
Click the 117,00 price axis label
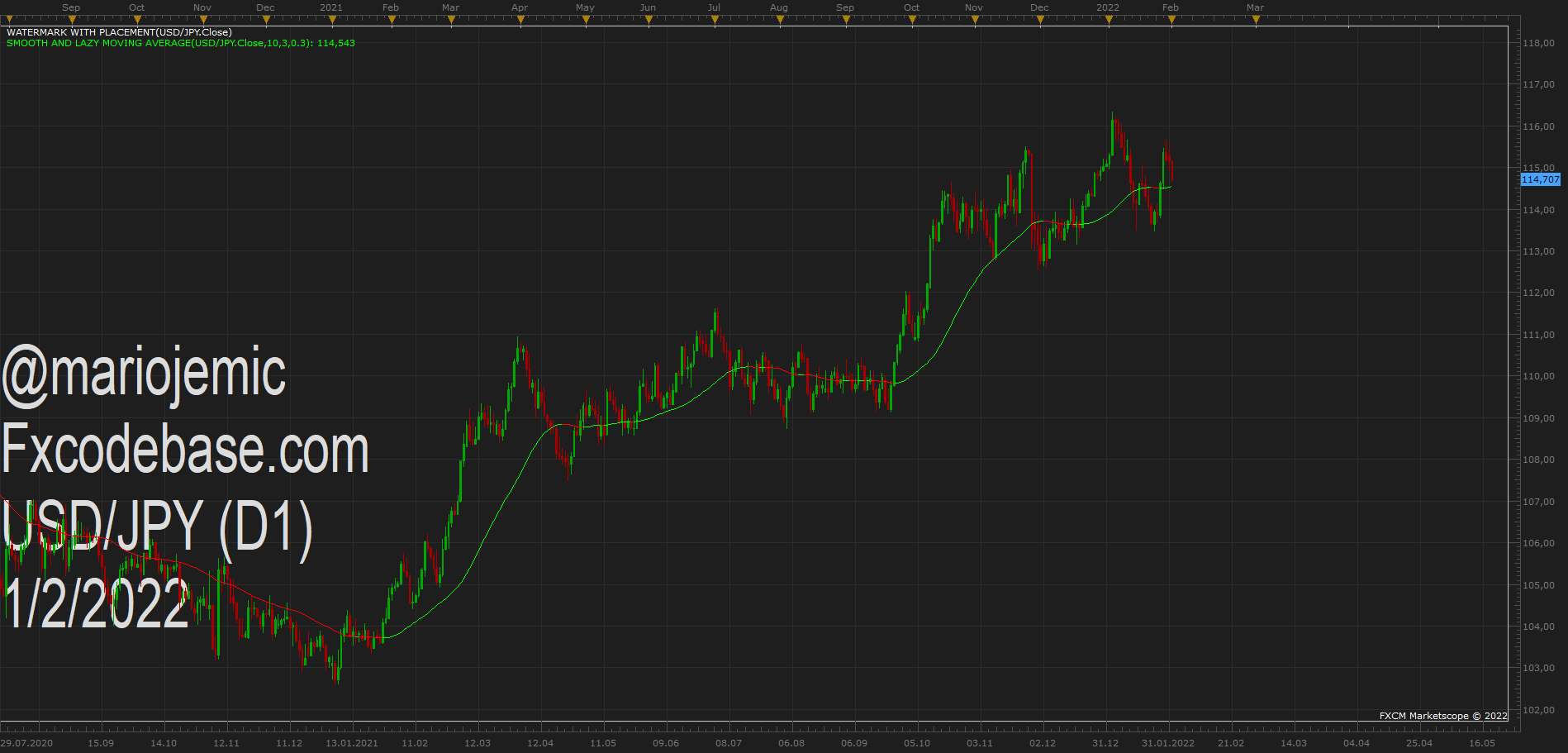[x=1539, y=84]
